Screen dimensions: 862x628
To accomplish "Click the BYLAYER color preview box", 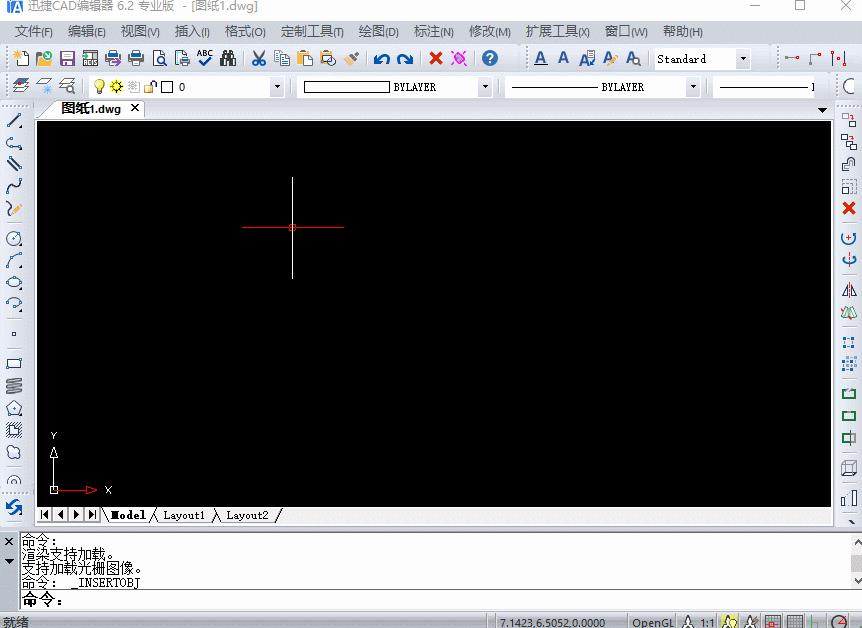I will 346,87.
